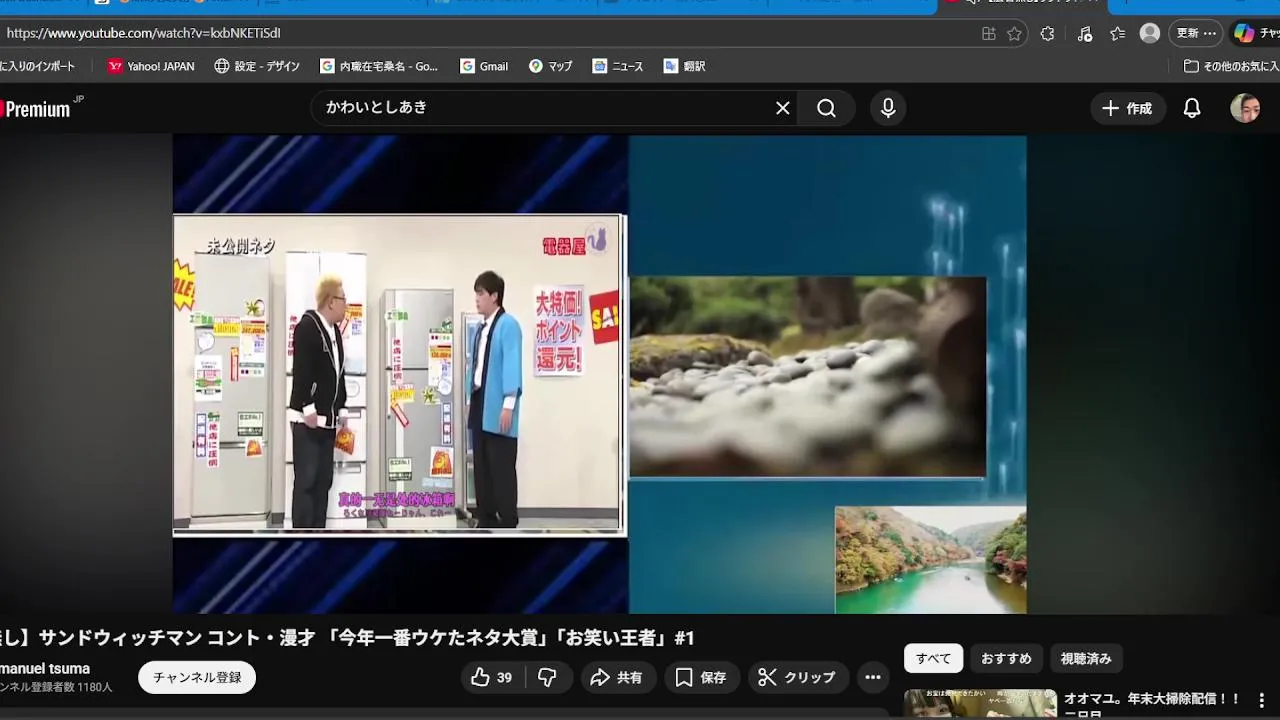Share the video via 共有 button
The height and width of the screenshot is (720, 1280).
(x=616, y=677)
